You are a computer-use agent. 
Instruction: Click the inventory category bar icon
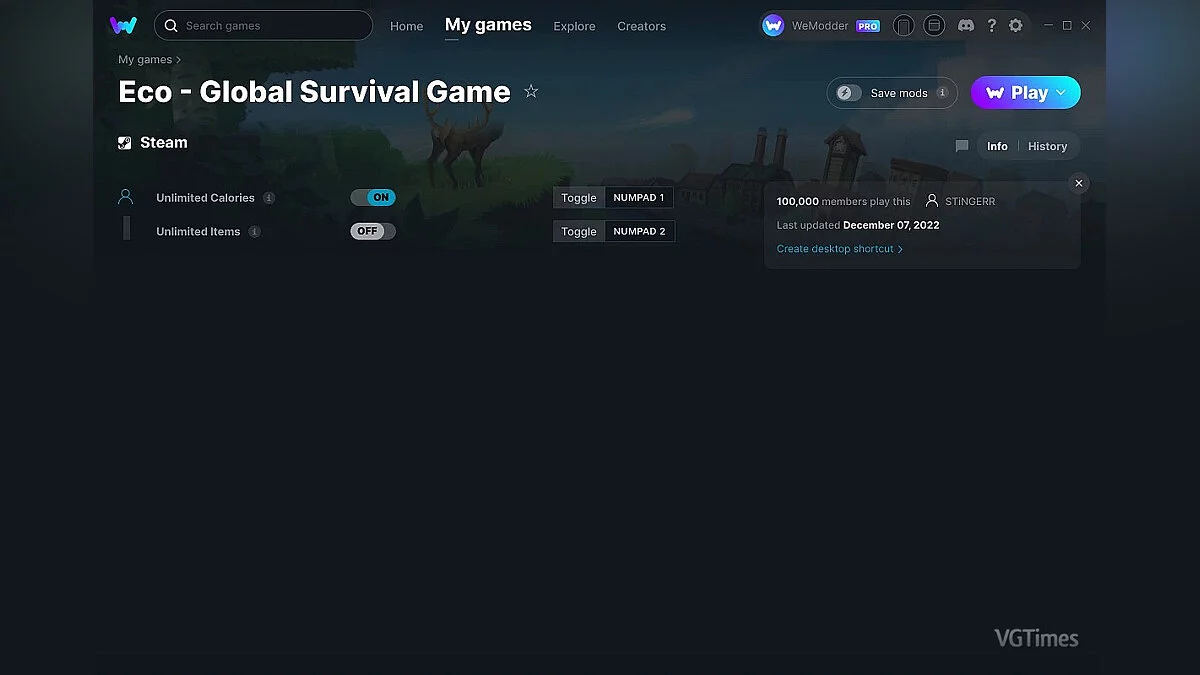point(126,229)
